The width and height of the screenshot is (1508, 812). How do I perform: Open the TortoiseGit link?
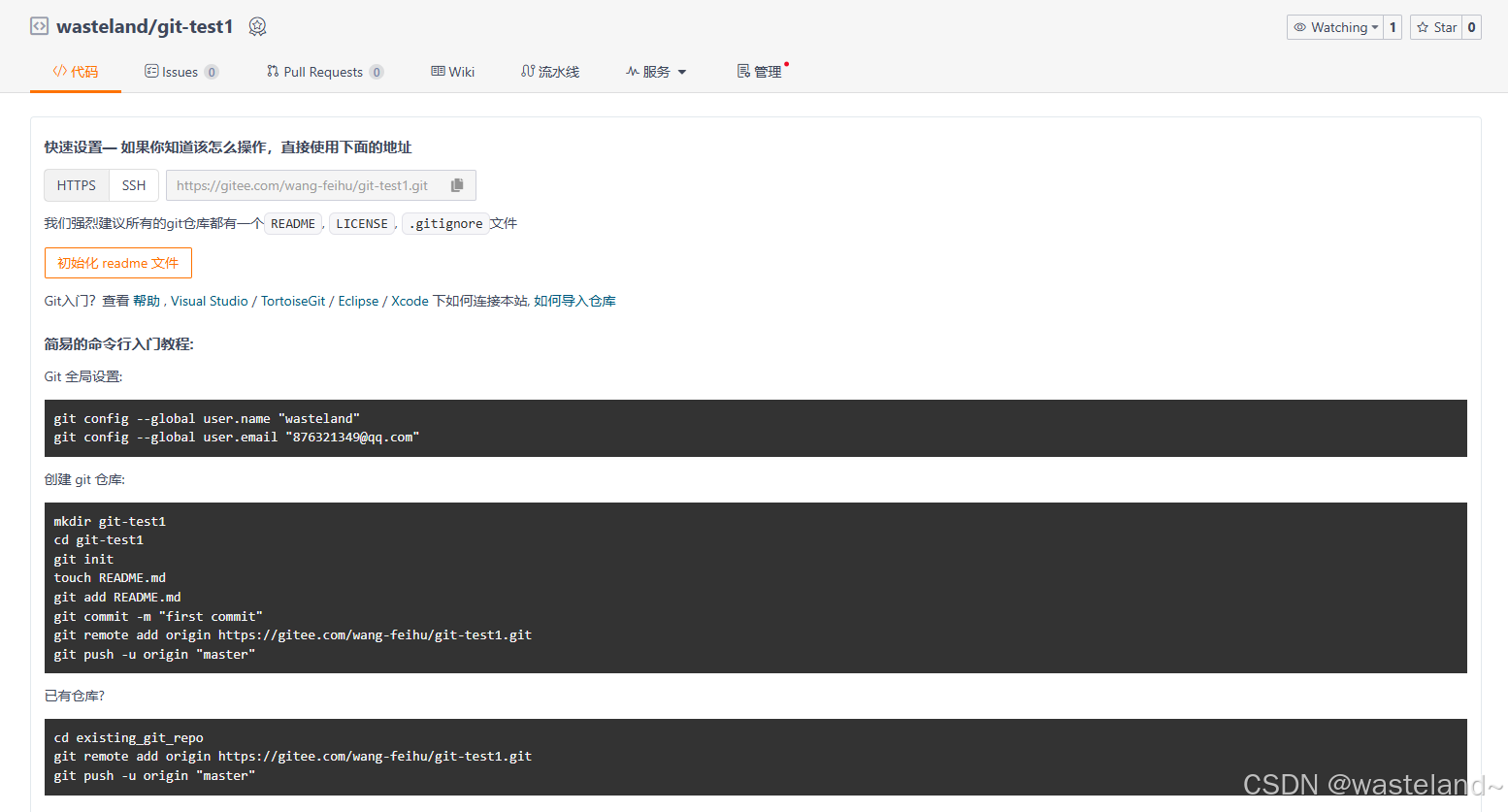[x=293, y=301]
